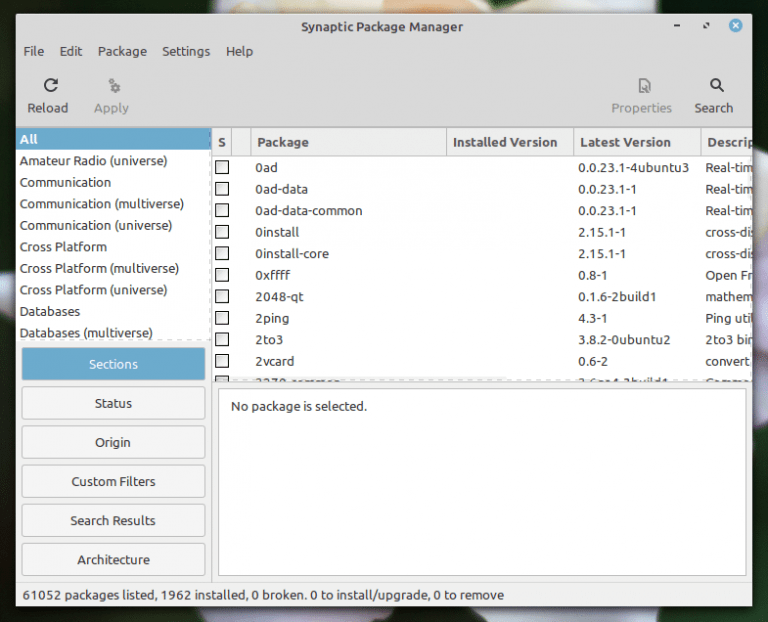The height and width of the screenshot is (622, 768).
Task: Open Custom Filters view
Action: point(113,481)
